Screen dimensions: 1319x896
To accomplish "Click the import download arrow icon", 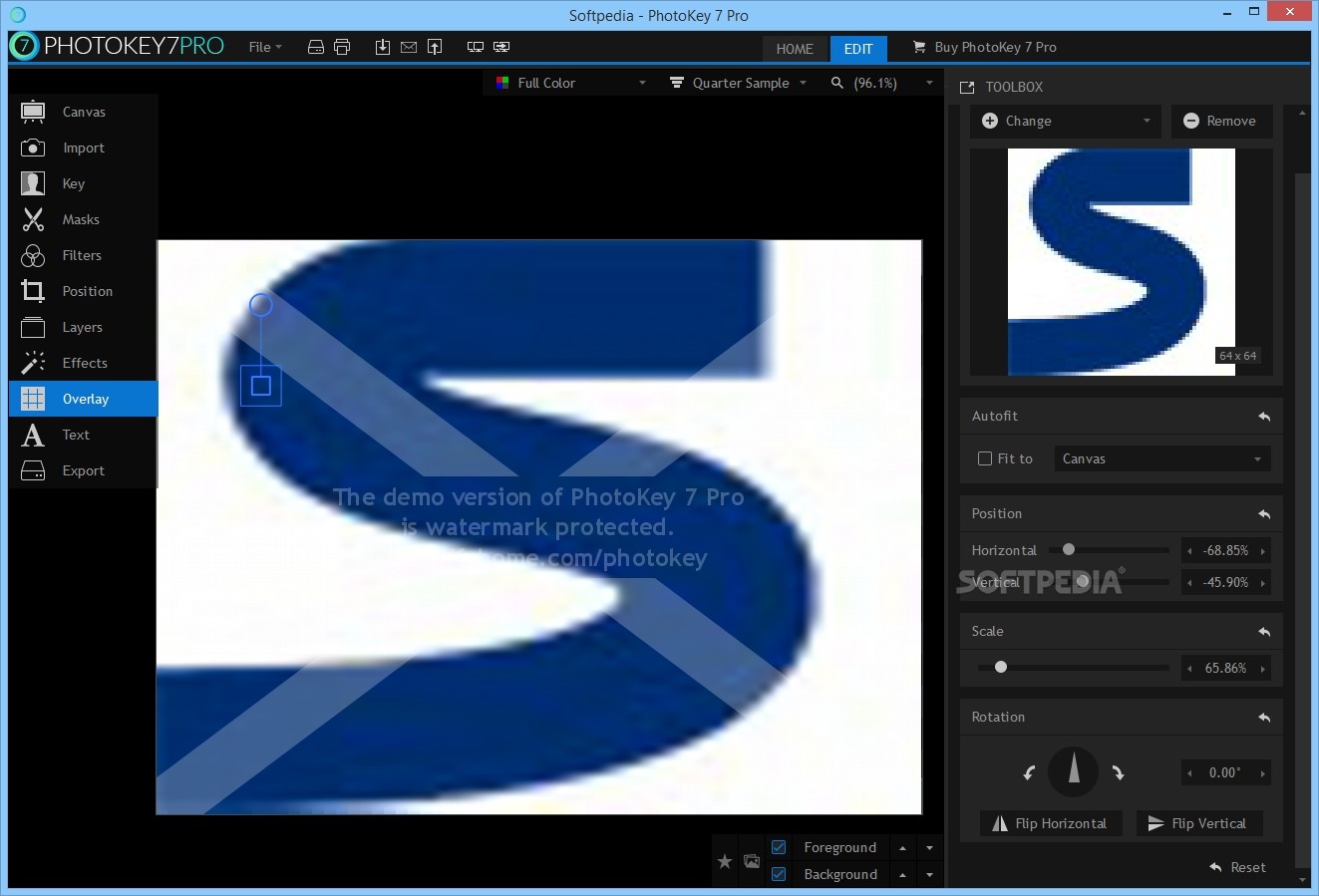I will (383, 47).
